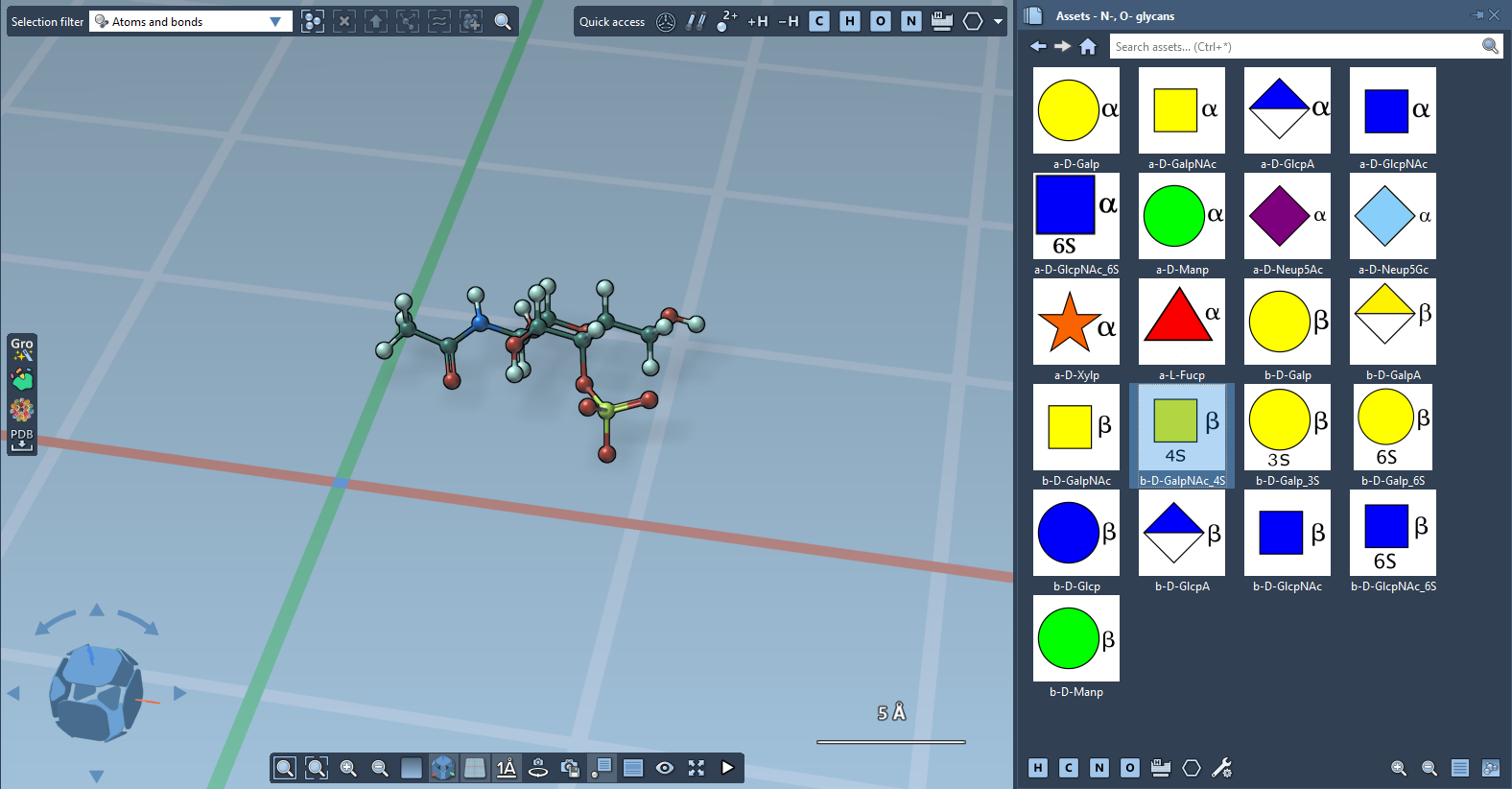Click the PDB download icon in left sidebar
The height and width of the screenshot is (789, 1512).
21,440
